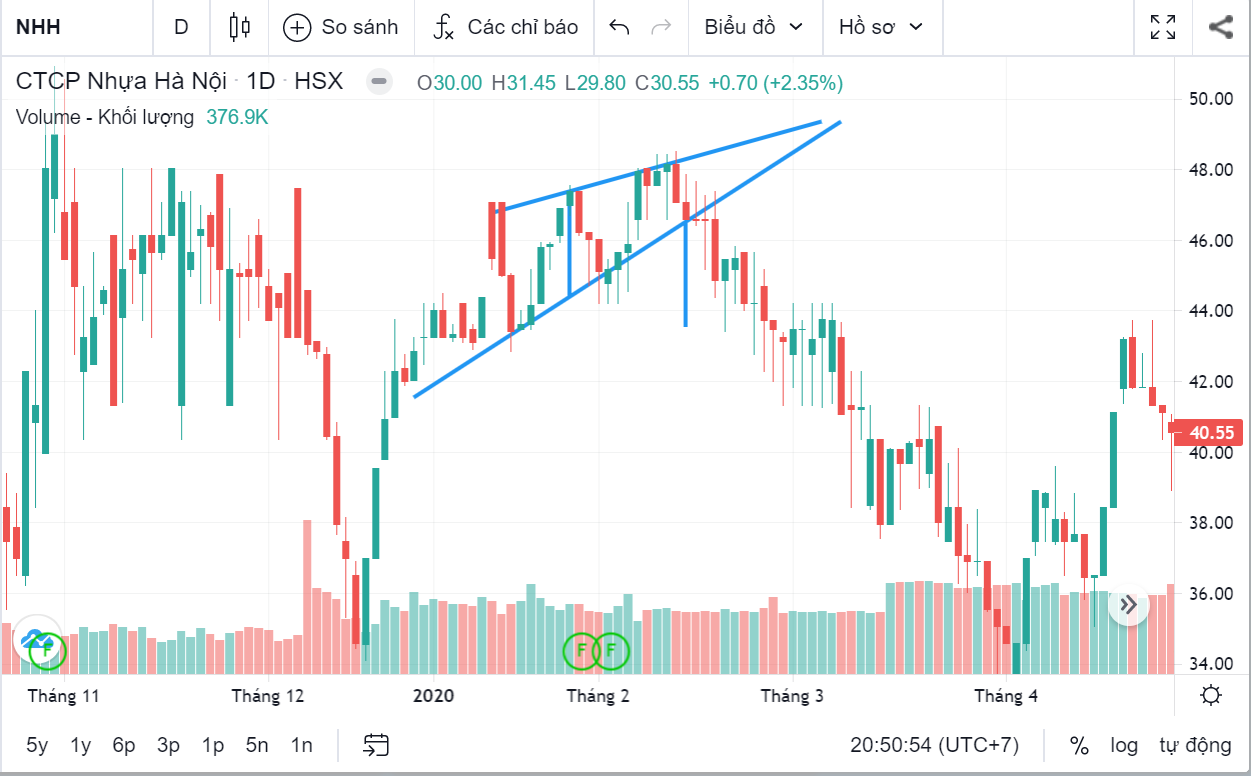Viewport: 1251px width, 776px height.
Task: Click the 48.00 price axis label
Action: click(x=1210, y=170)
